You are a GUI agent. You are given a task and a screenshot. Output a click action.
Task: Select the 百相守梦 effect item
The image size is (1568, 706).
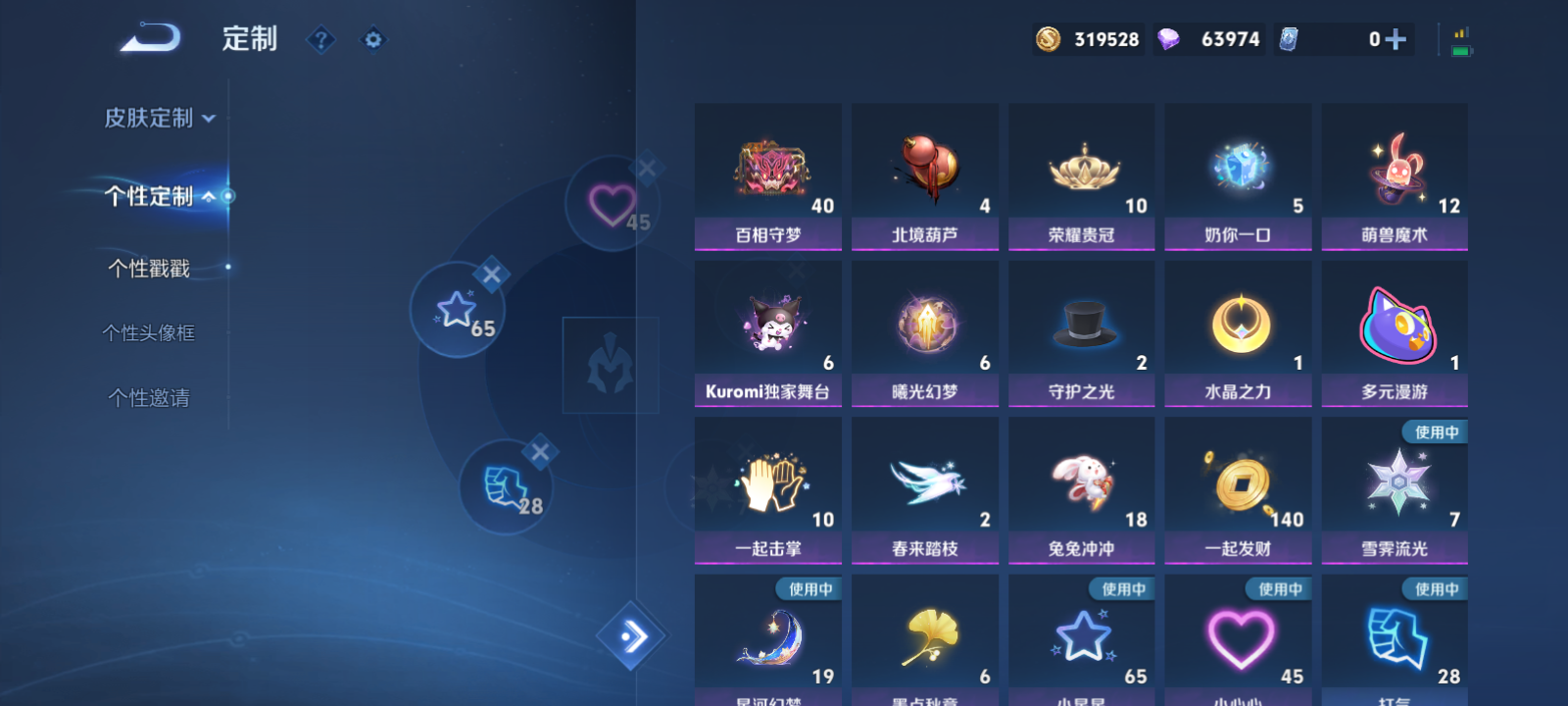pyautogui.click(x=768, y=176)
